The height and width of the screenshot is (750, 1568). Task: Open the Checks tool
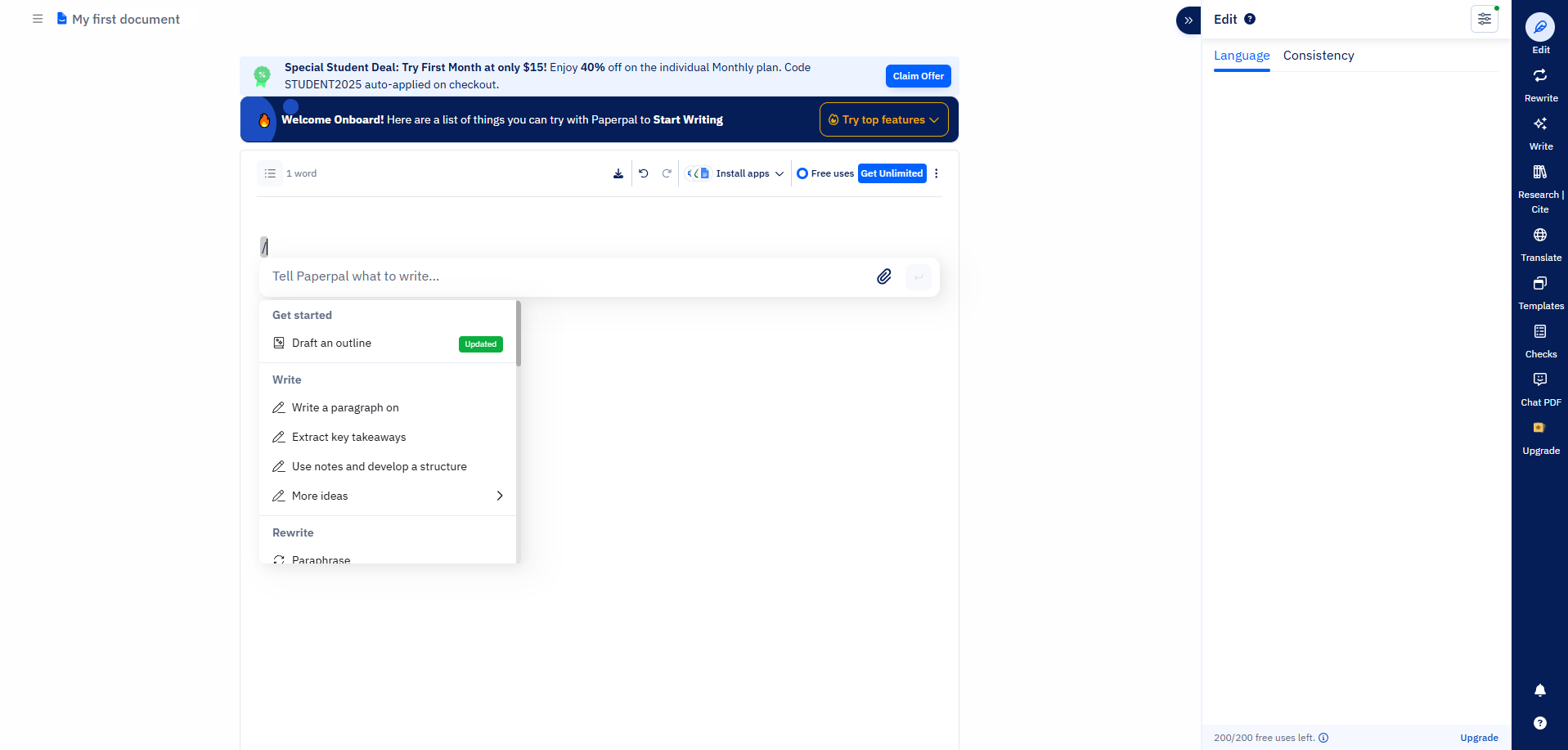[1541, 341]
